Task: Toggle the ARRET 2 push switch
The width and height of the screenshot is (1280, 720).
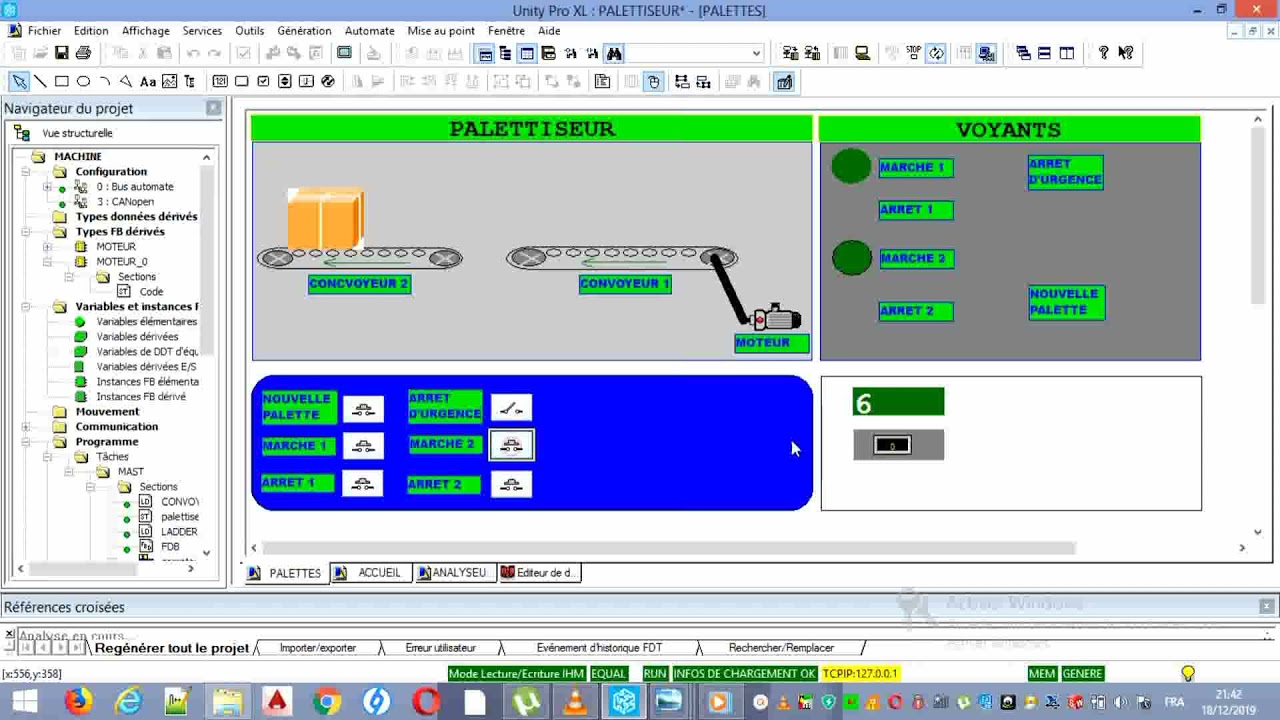Action: 511,485
